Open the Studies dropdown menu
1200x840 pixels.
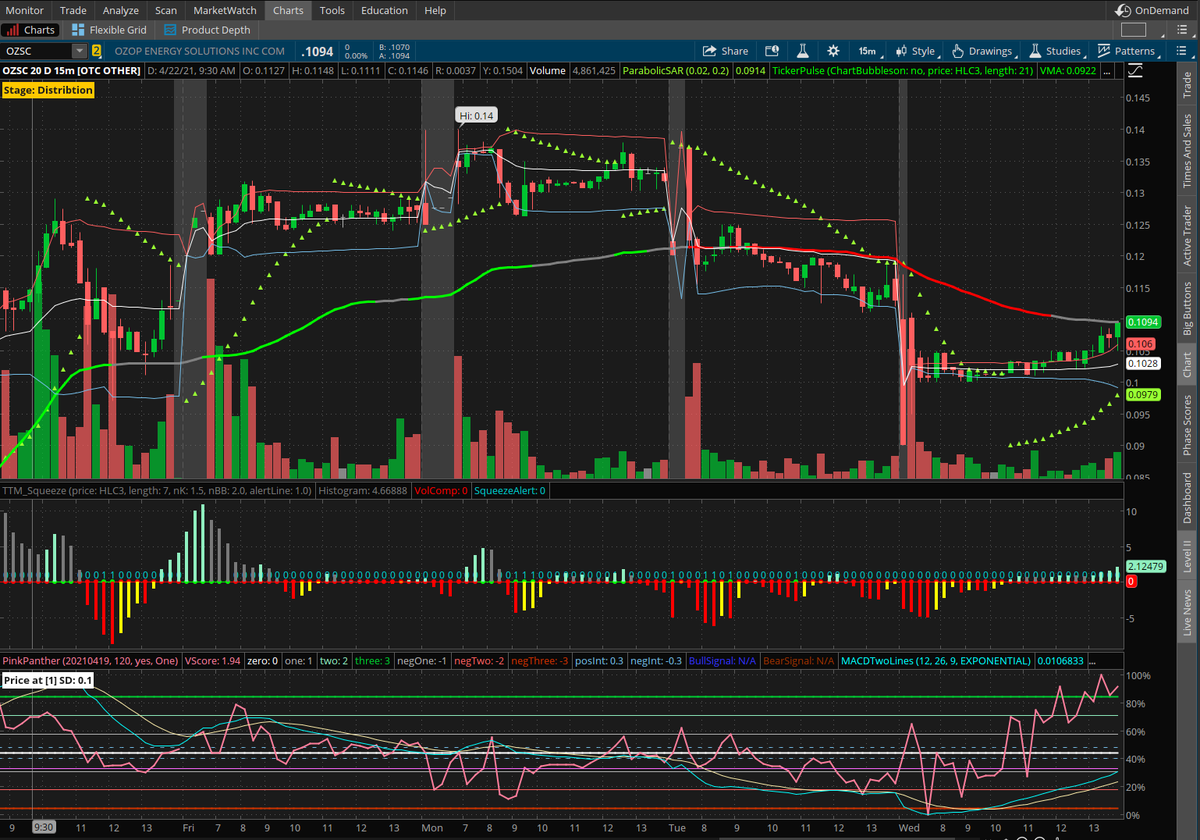click(x=1055, y=51)
